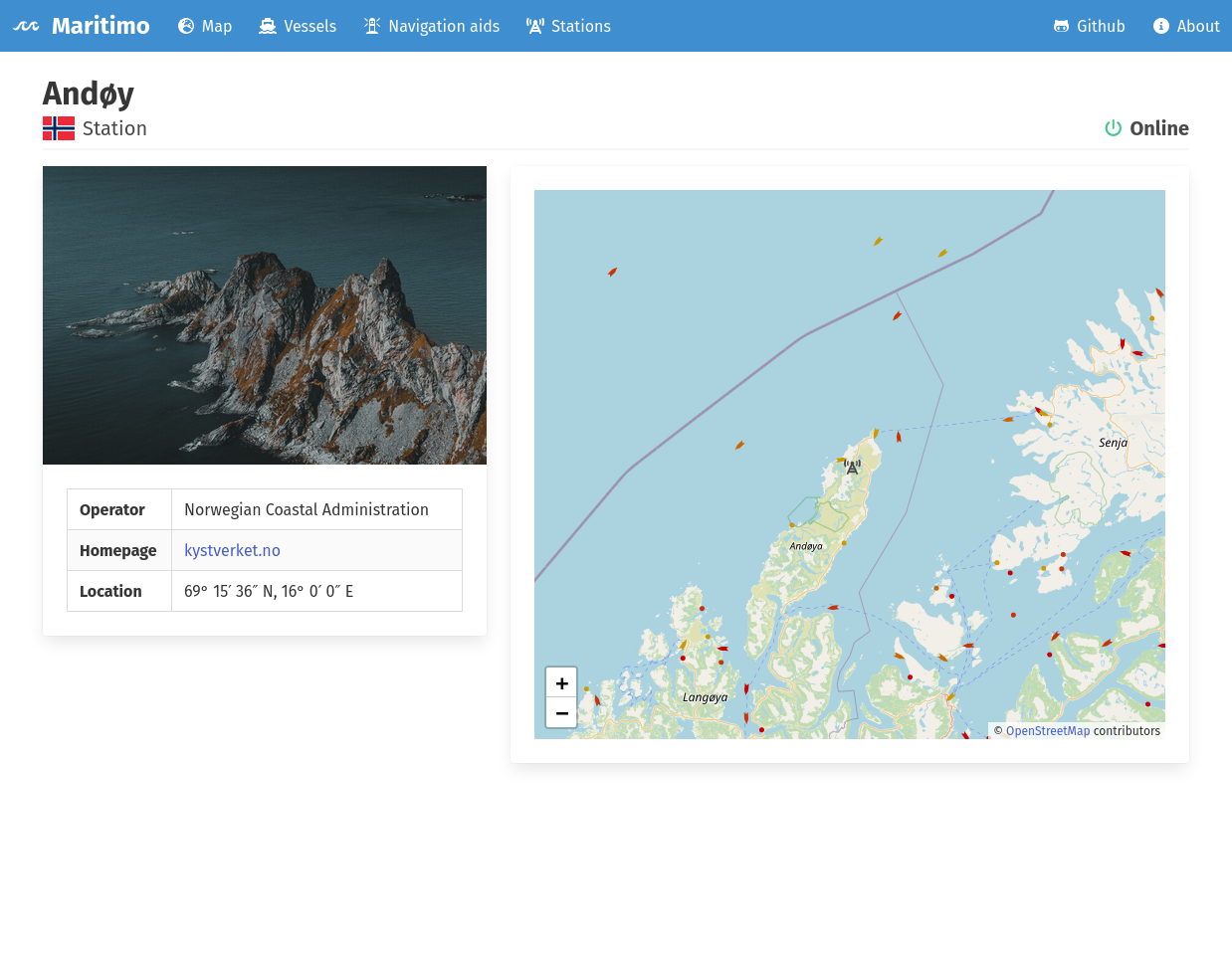Zoom in using the plus button on map
Viewport: 1232px width, 955px height.
[x=561, y=682]
